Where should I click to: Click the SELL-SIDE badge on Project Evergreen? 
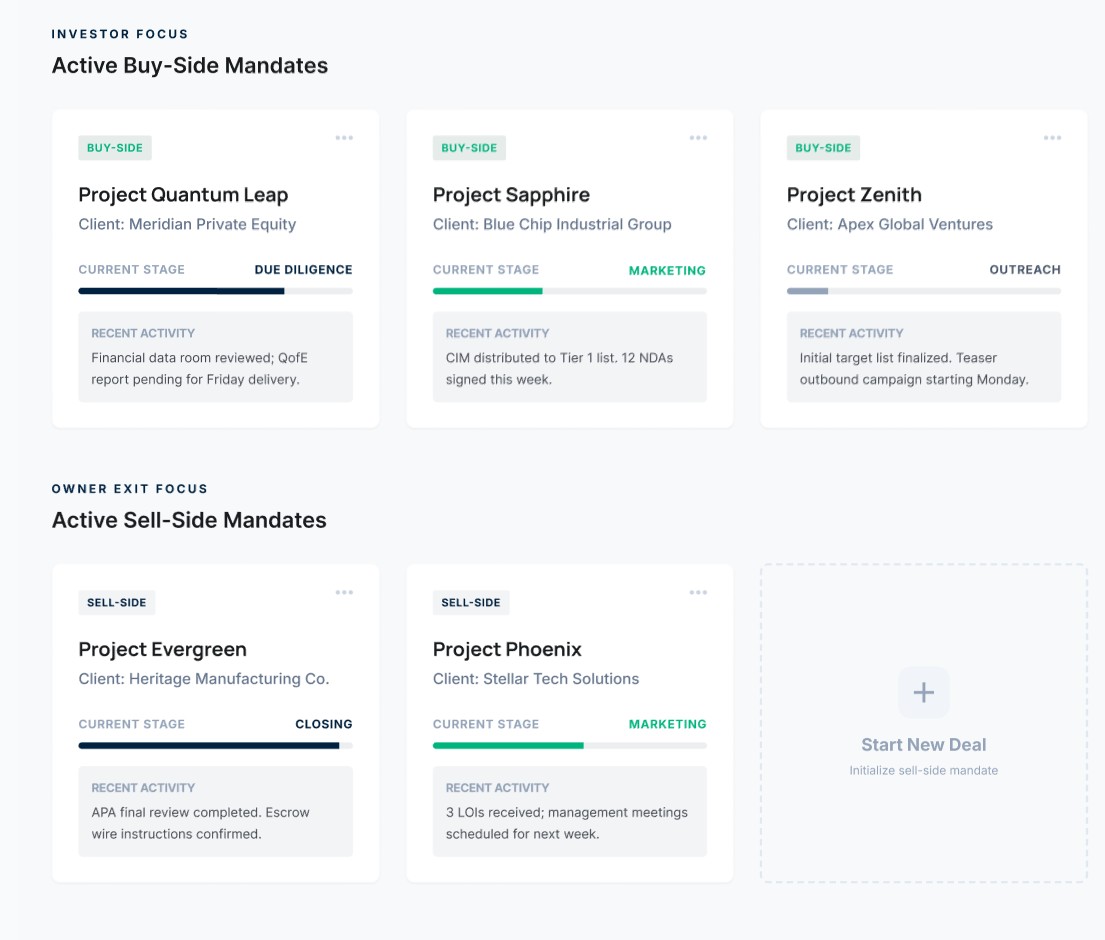pos(116,603)
